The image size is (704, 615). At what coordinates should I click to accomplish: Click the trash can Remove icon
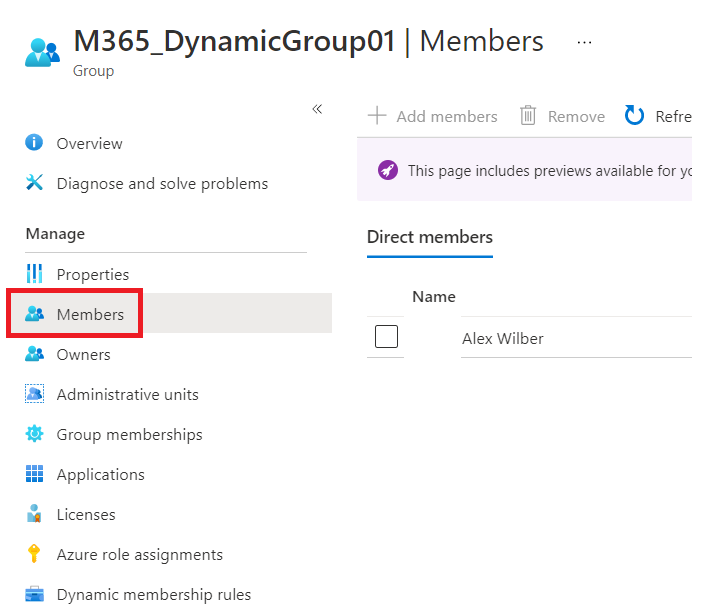(528, 115)
